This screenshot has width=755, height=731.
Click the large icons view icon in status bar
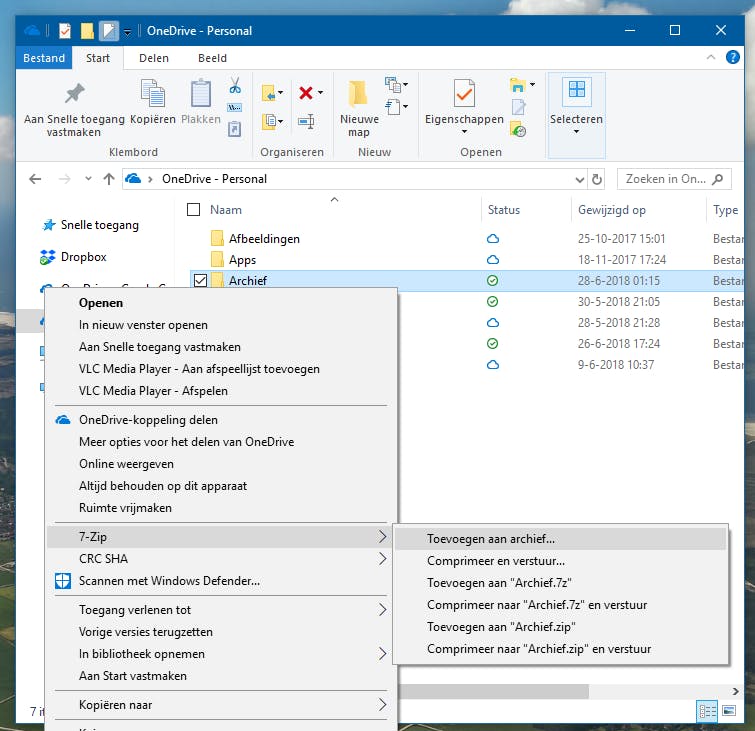click(729, 710)
